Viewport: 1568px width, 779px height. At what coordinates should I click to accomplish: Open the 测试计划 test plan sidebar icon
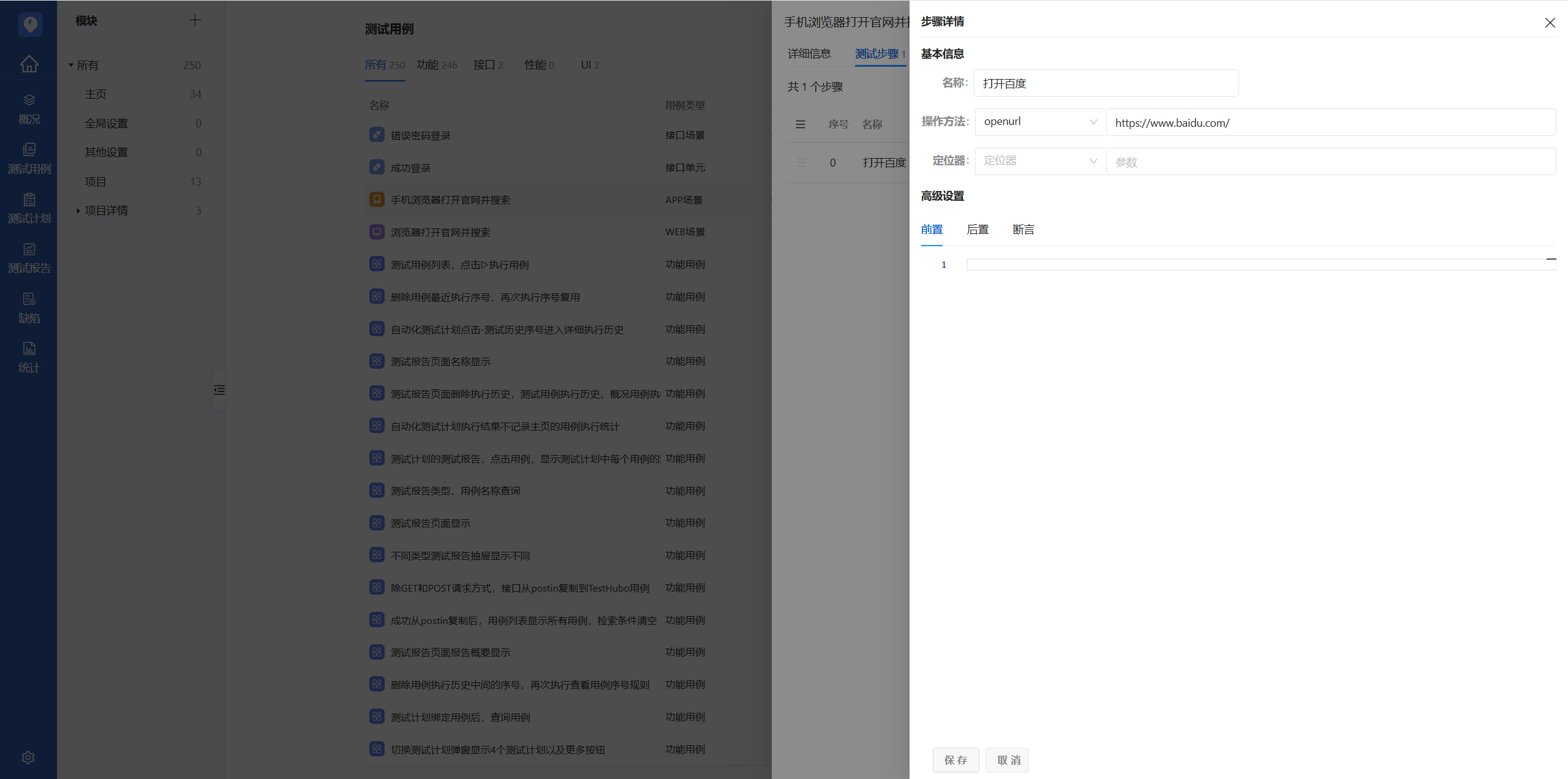point(29,208)
